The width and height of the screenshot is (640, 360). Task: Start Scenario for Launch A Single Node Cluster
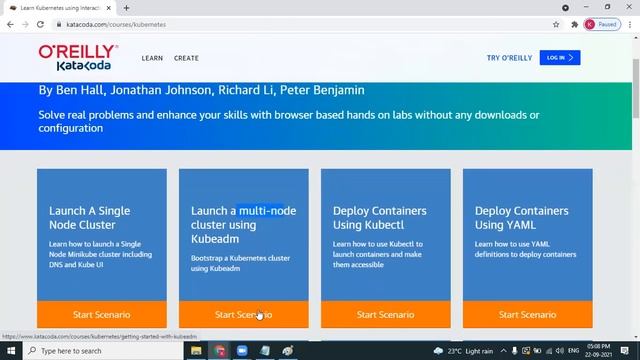pyautogui.click(x=102, y=314)
